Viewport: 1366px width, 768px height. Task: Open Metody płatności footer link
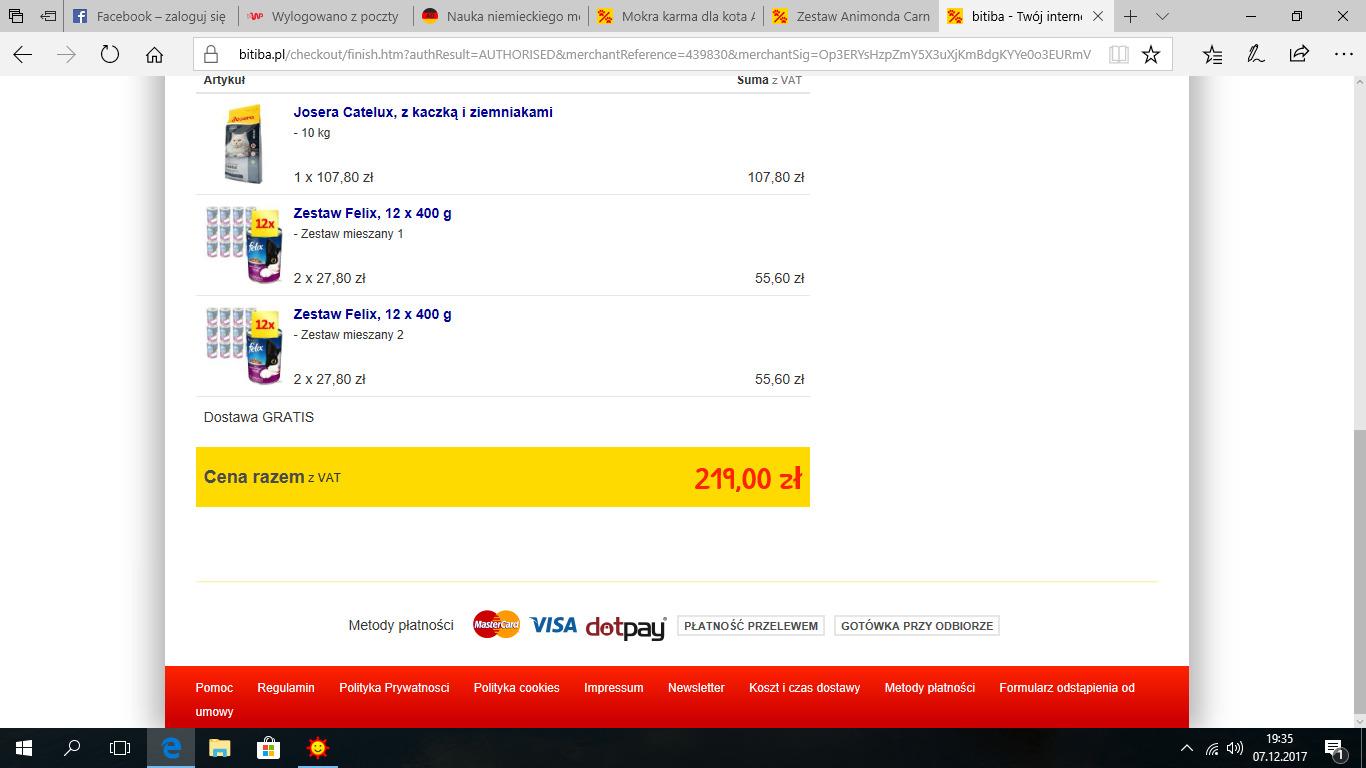click(930, 688)
